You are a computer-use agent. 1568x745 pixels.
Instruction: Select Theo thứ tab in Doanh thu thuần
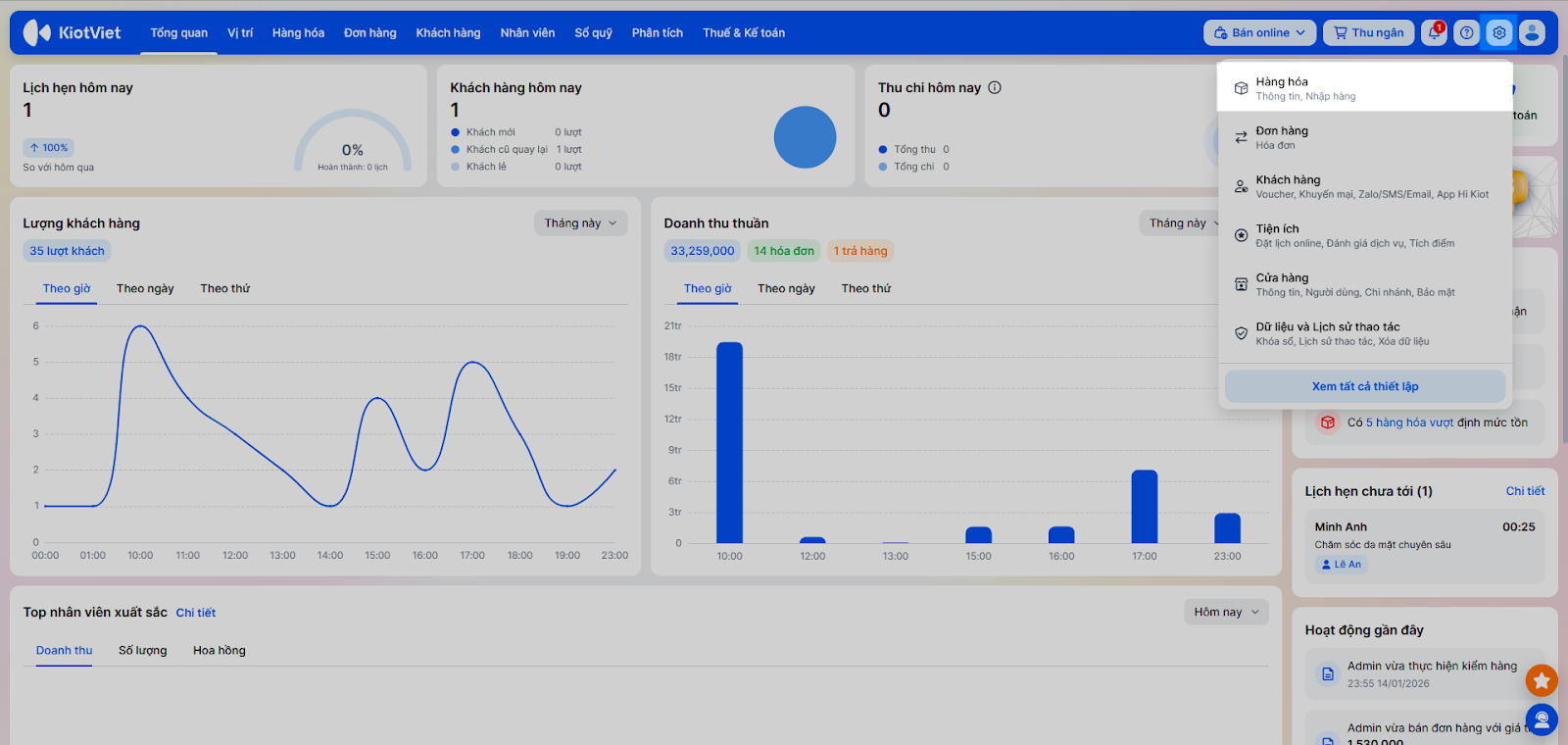click(866, 288)
